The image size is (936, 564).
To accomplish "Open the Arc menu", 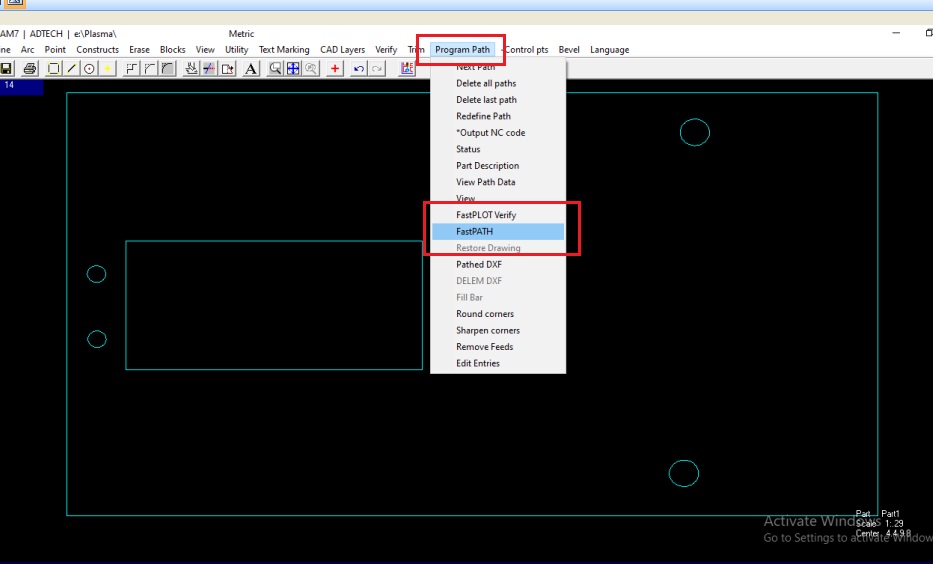I will click(x=27, y=50).
